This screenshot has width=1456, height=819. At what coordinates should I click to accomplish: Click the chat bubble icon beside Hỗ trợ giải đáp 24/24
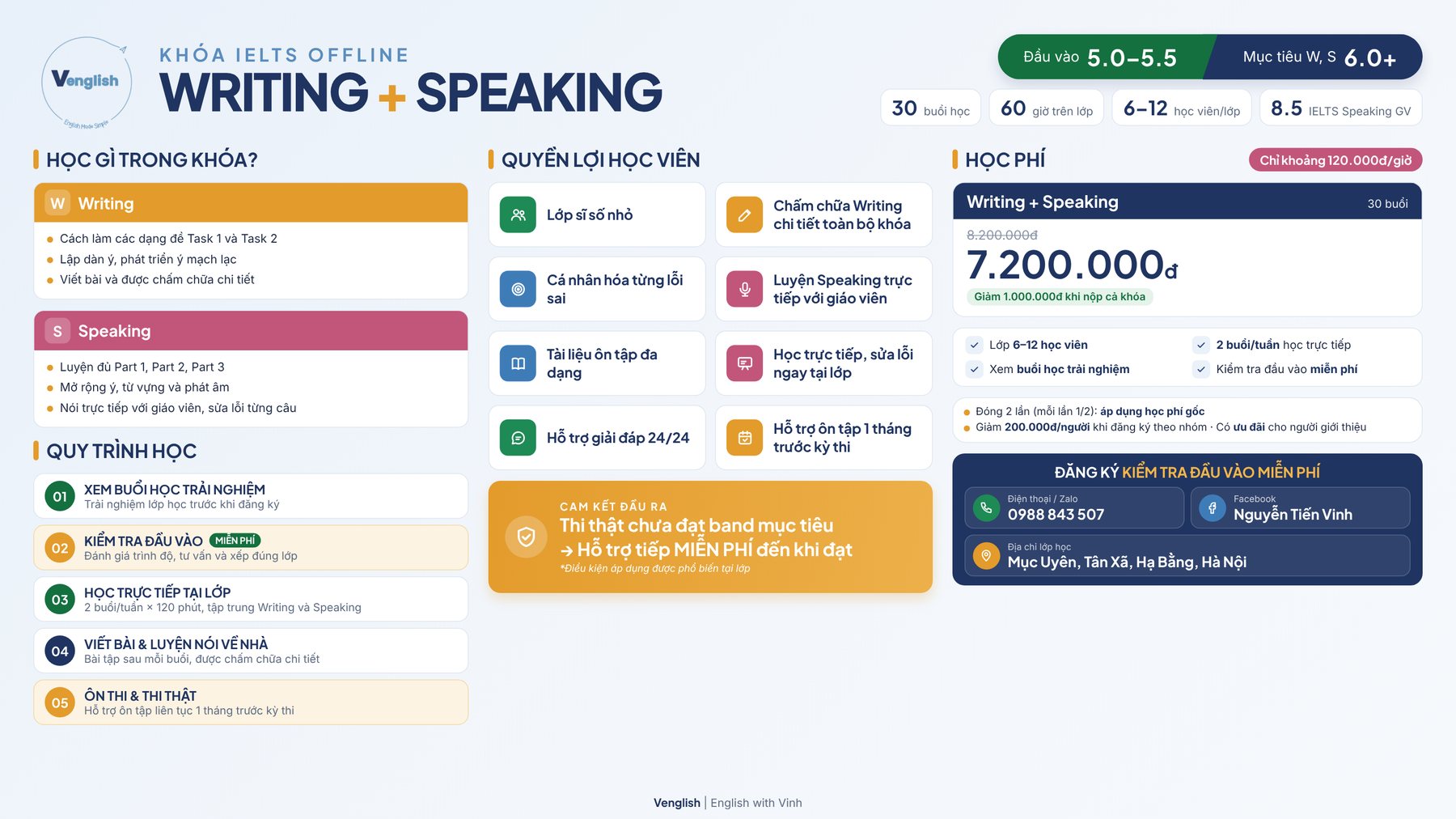coord(518,438)
